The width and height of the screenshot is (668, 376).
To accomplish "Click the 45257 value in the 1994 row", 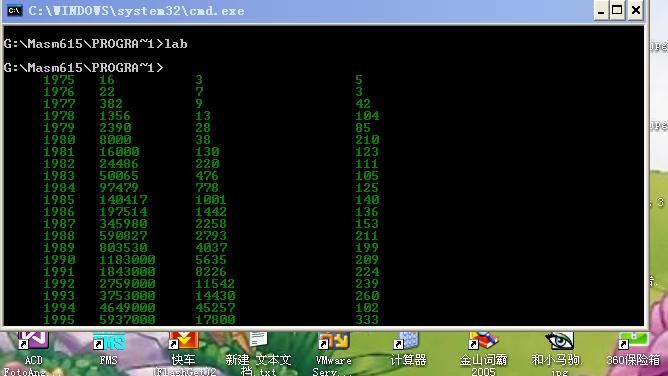I will [215, 308].
